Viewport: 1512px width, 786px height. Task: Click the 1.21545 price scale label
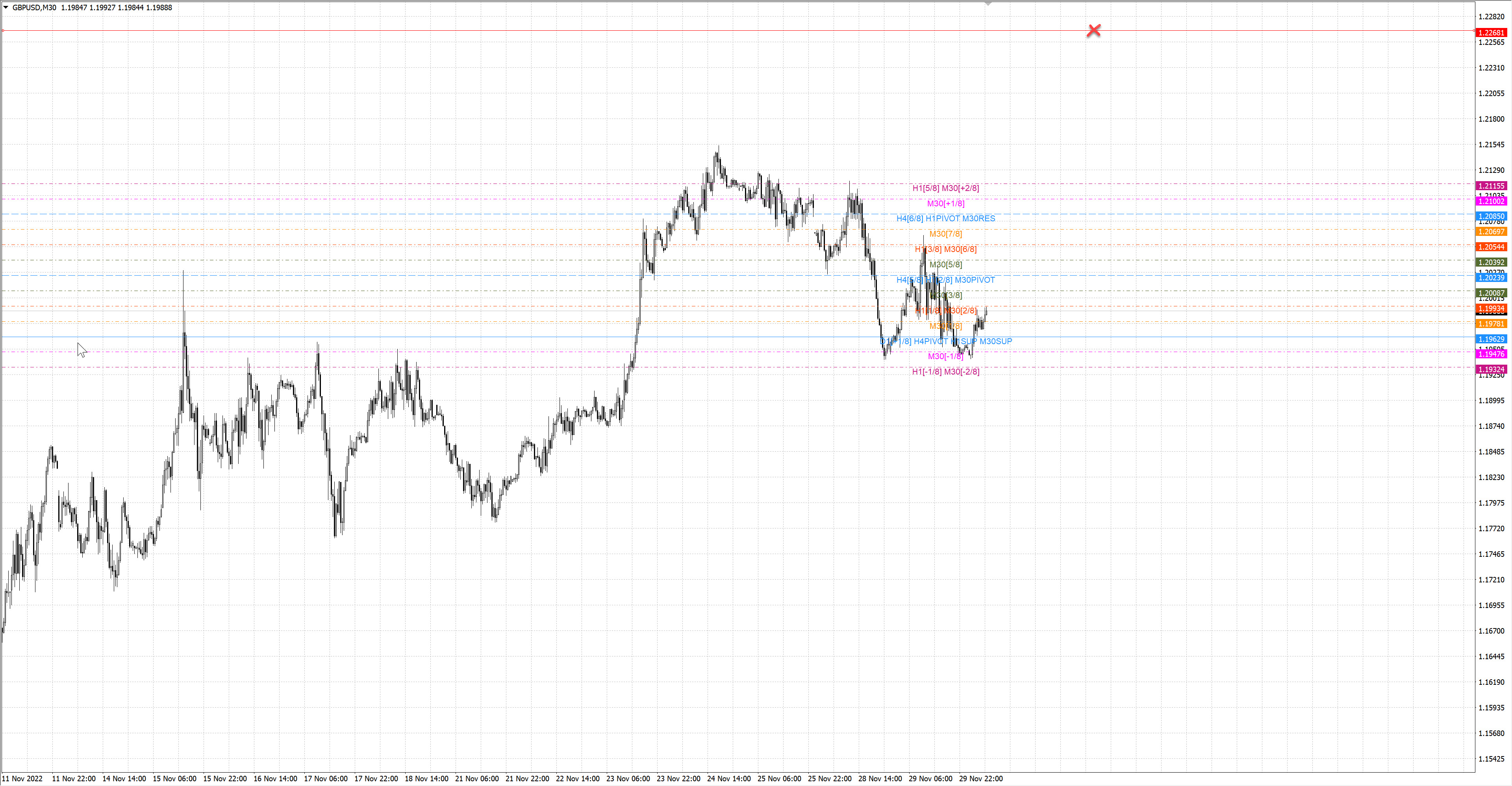click(1491, 145)
